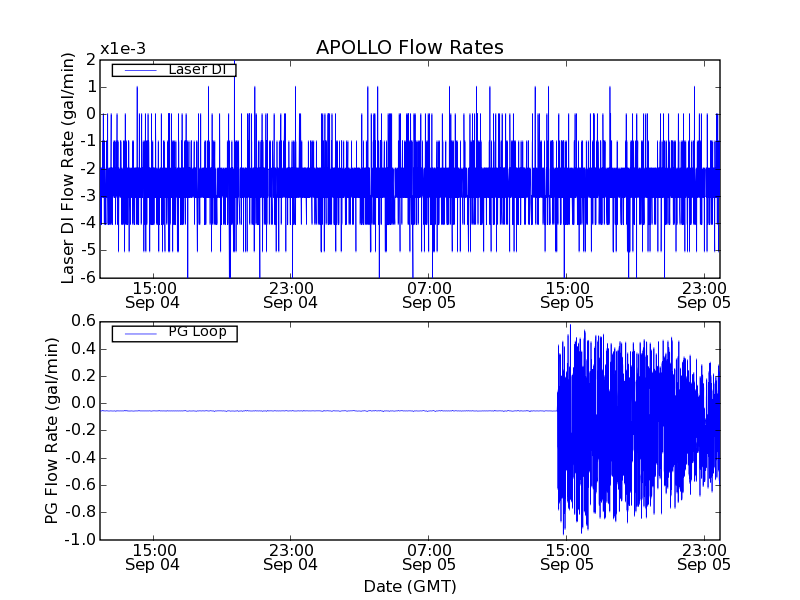Click the "APOLLO Flow Rates" chart title
The image size is (800, 600).
click(x=409, y=48)
